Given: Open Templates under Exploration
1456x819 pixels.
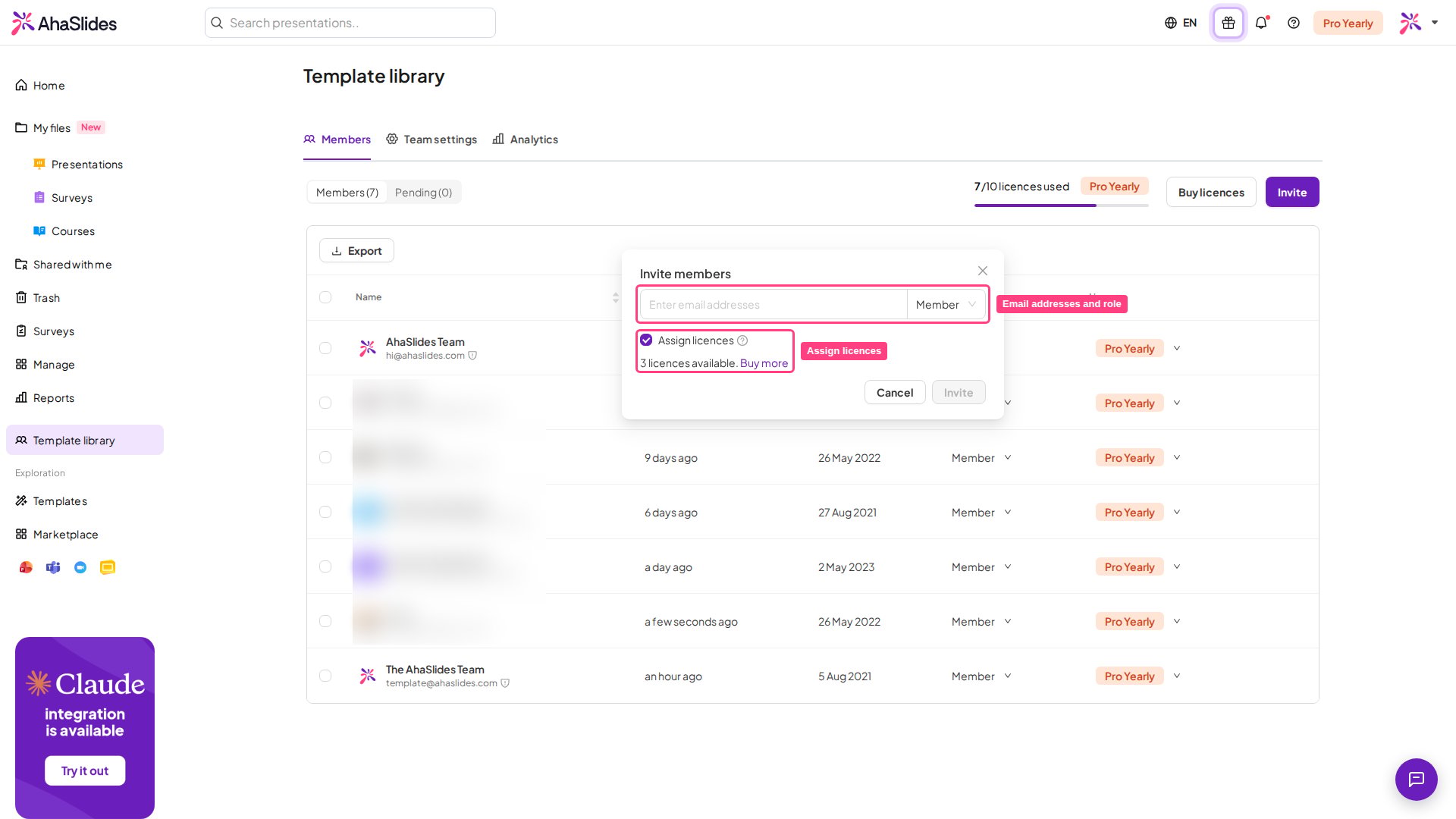Looking at the screenshot, I should (51, 501).
